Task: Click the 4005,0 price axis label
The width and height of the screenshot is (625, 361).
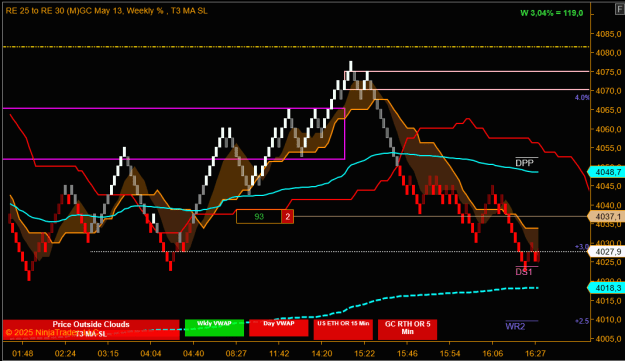Action: (608, 339)
